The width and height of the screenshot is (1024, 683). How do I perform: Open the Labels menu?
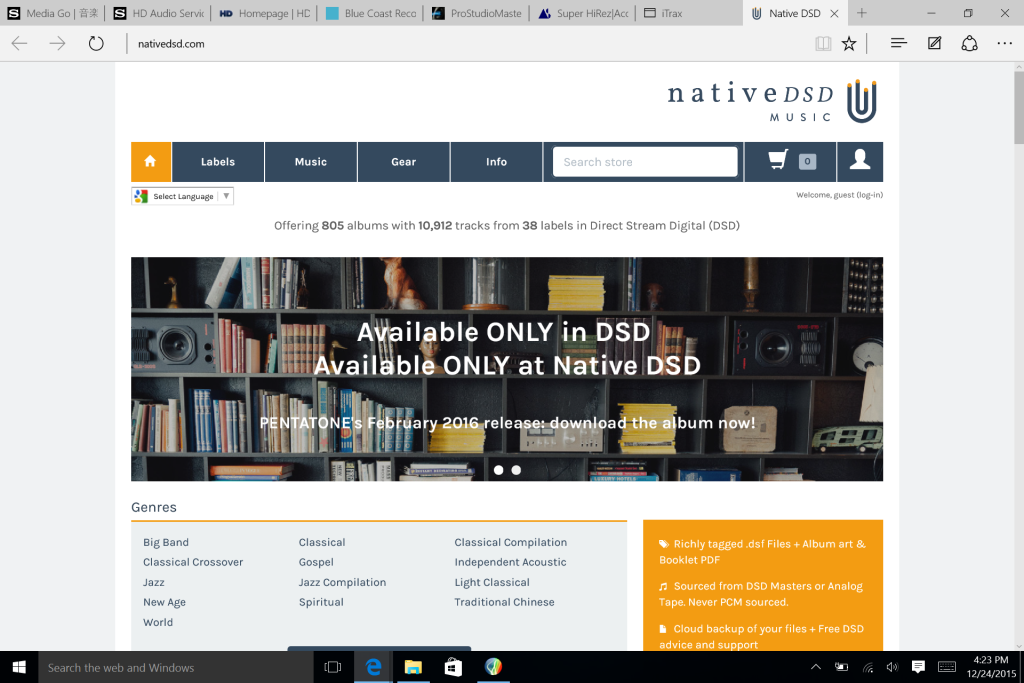[x=217, y=161]
